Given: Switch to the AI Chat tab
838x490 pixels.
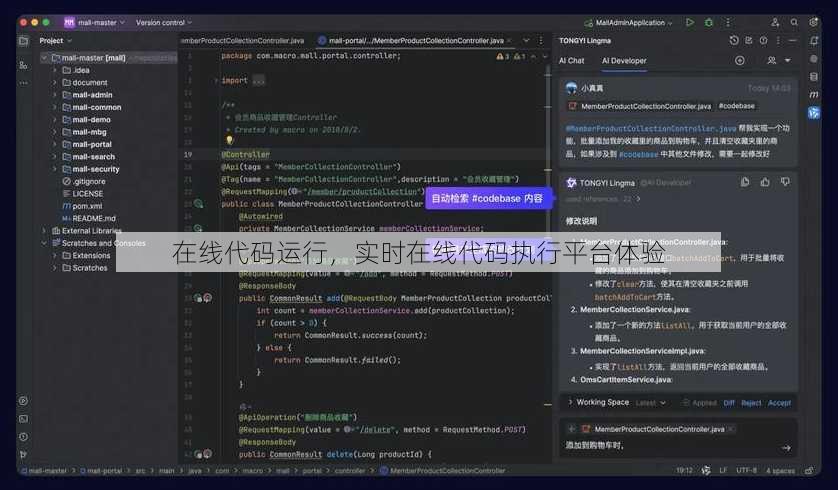Looking at the screenshot, I should (x=571, y=60).
